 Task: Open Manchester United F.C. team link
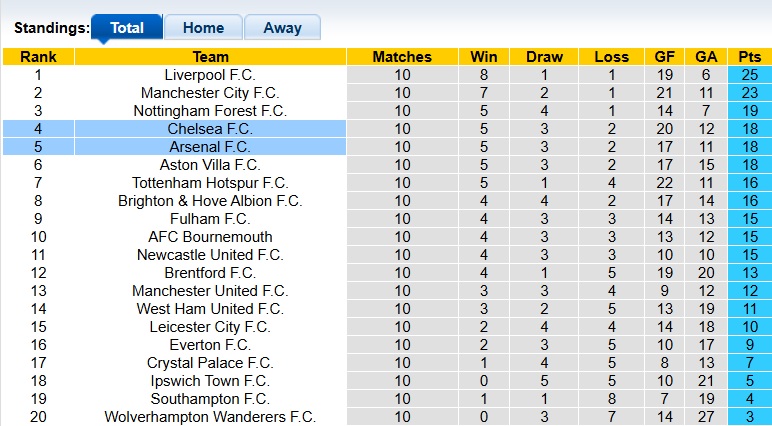tap(210, 291)
